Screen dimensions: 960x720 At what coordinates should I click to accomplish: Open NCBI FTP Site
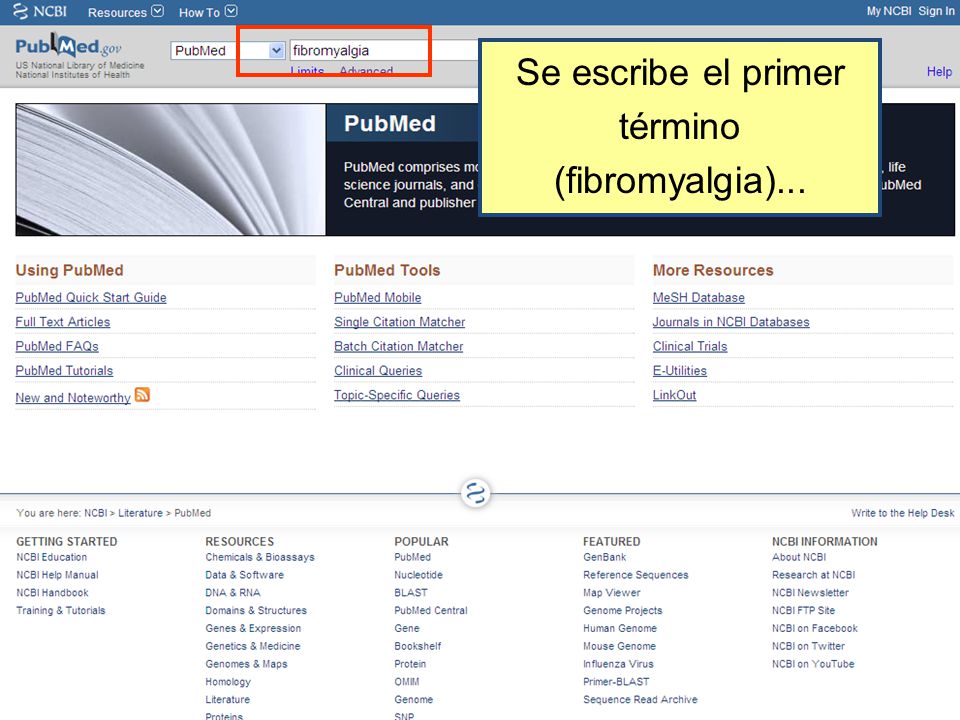coord(803,610)
